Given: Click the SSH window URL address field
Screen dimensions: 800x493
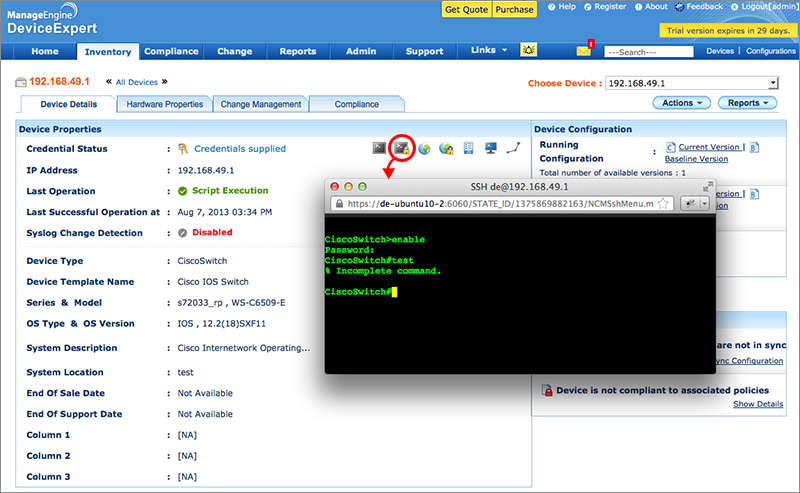Looking at the screenshot, I should pos(501,204).
